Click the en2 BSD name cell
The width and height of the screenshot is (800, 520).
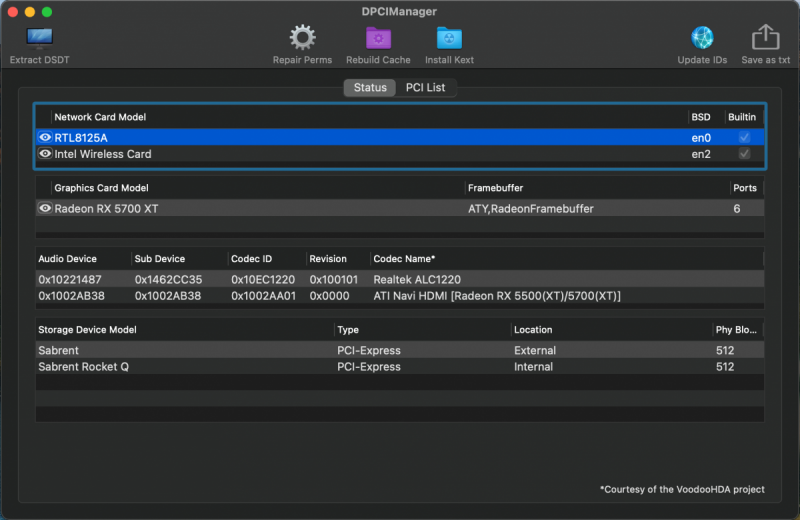701,154
